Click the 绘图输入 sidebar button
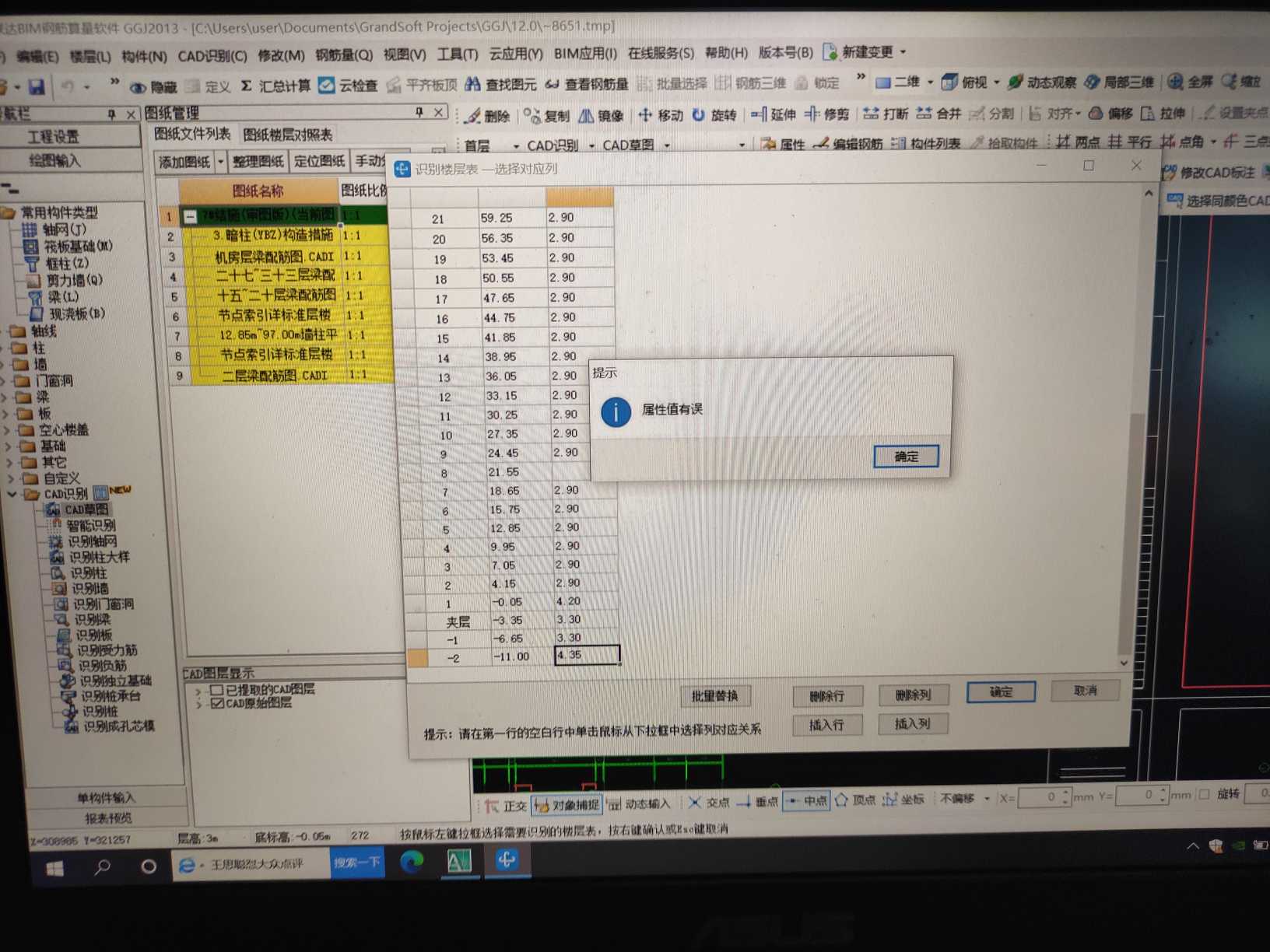The width and height of the screenshot is (1270, 952). [x=54, y=161]
